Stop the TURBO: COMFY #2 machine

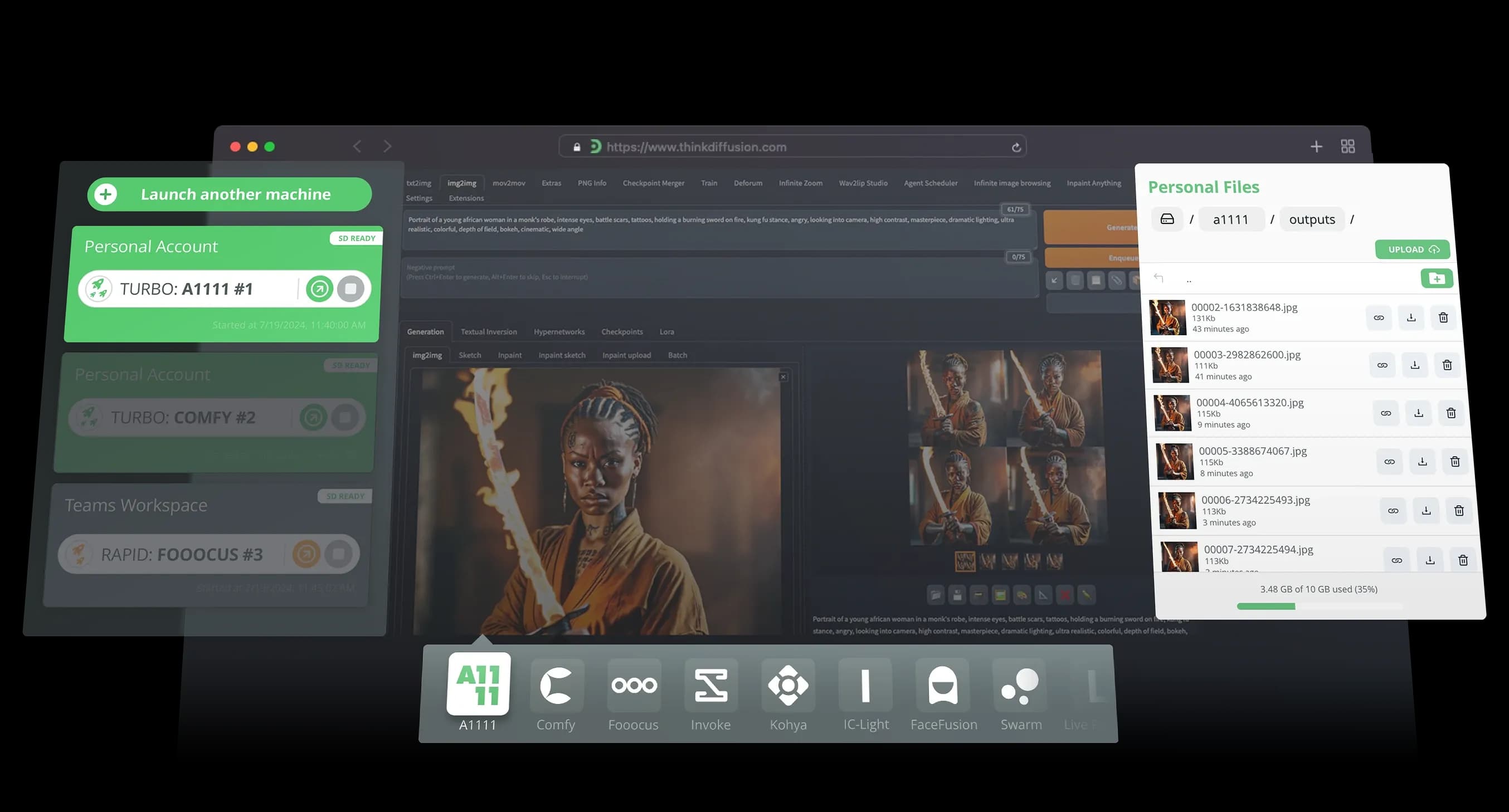pos(344,417)
